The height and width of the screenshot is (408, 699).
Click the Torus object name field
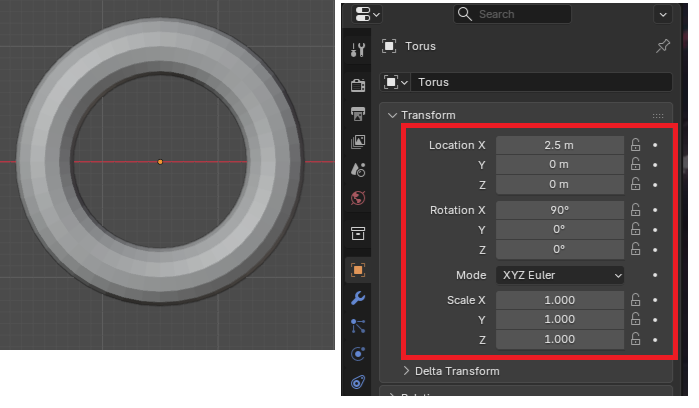point(540,82)
